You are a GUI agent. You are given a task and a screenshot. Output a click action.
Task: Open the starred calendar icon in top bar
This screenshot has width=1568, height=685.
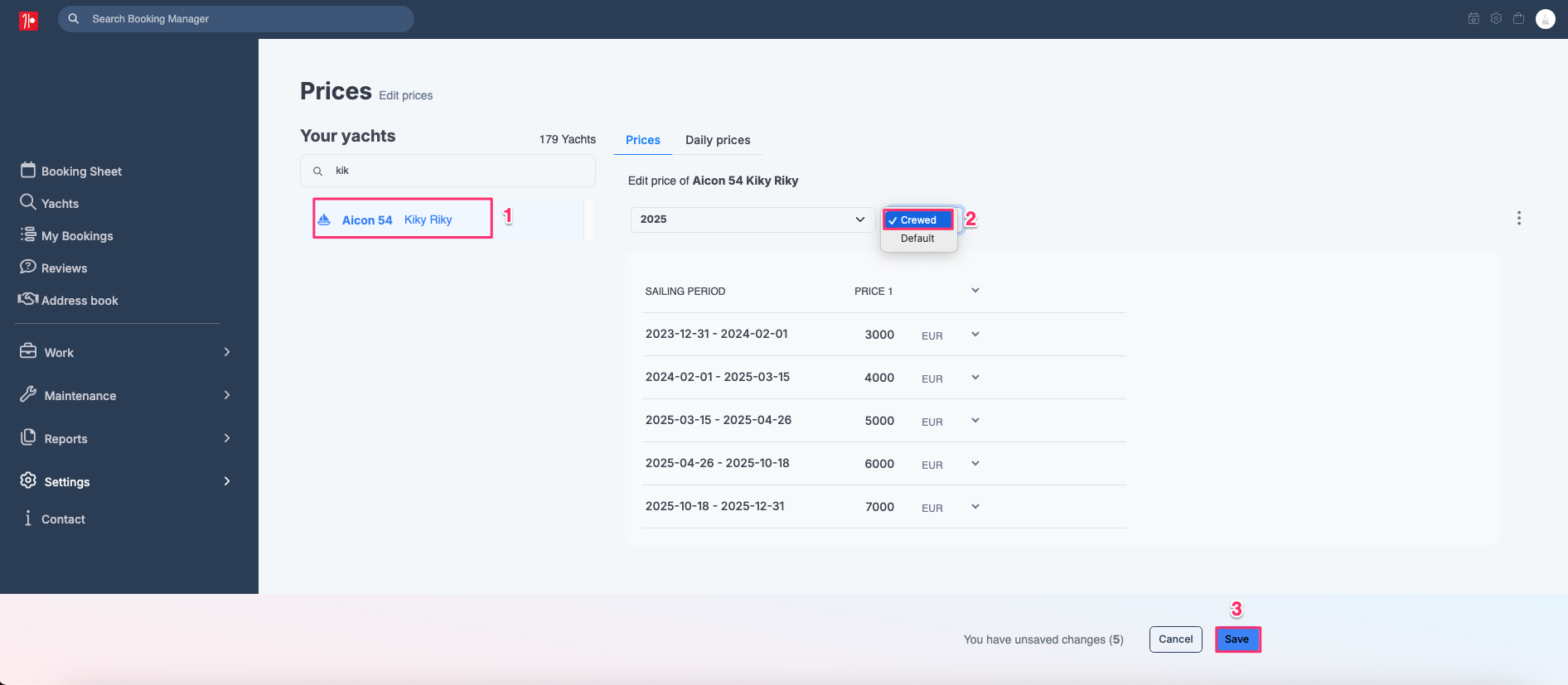[x=1474, y=18]
